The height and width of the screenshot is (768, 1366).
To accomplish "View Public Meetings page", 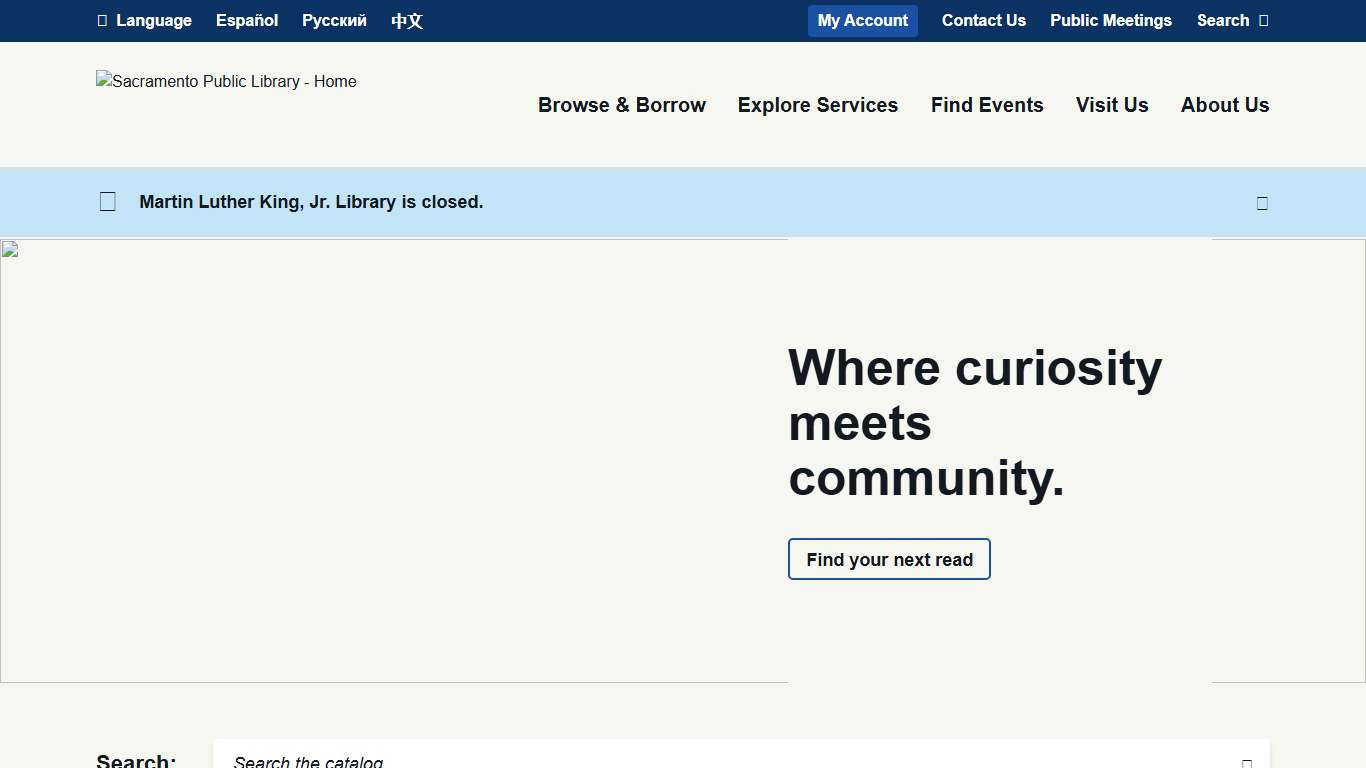I will pos(1110,20).
